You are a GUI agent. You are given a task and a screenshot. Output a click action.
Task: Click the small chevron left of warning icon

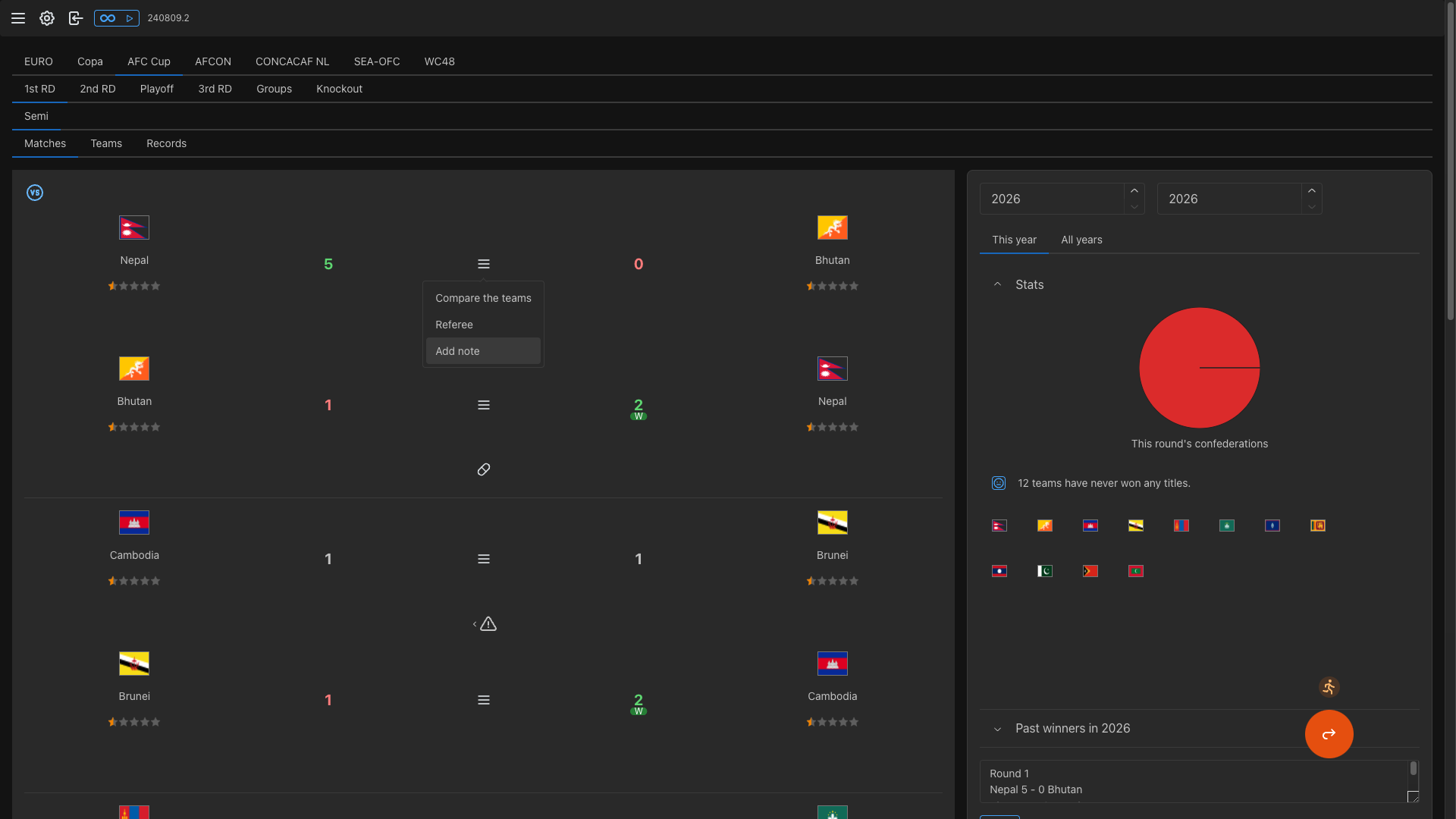click(475, 624)
